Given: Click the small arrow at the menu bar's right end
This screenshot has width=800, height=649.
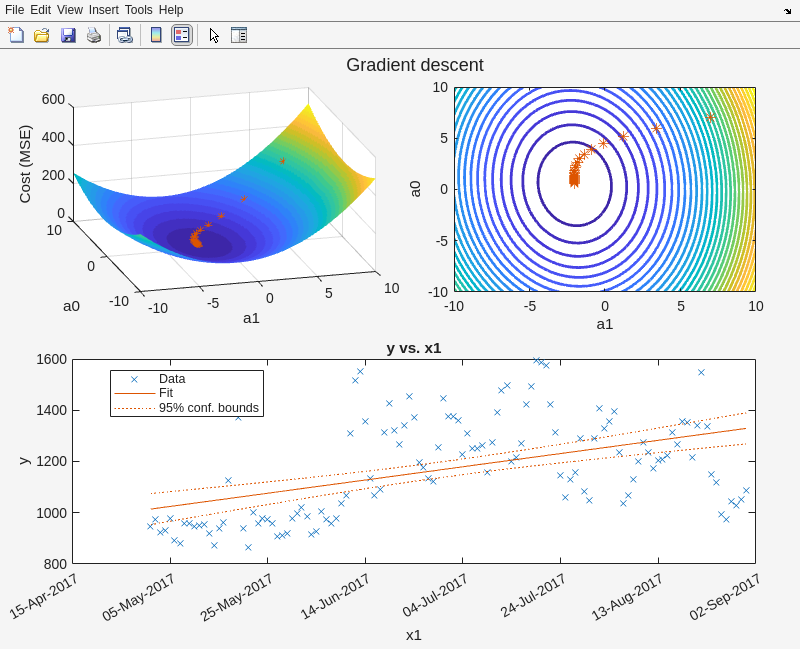Looking at the screenshot, I should [787, 10].
